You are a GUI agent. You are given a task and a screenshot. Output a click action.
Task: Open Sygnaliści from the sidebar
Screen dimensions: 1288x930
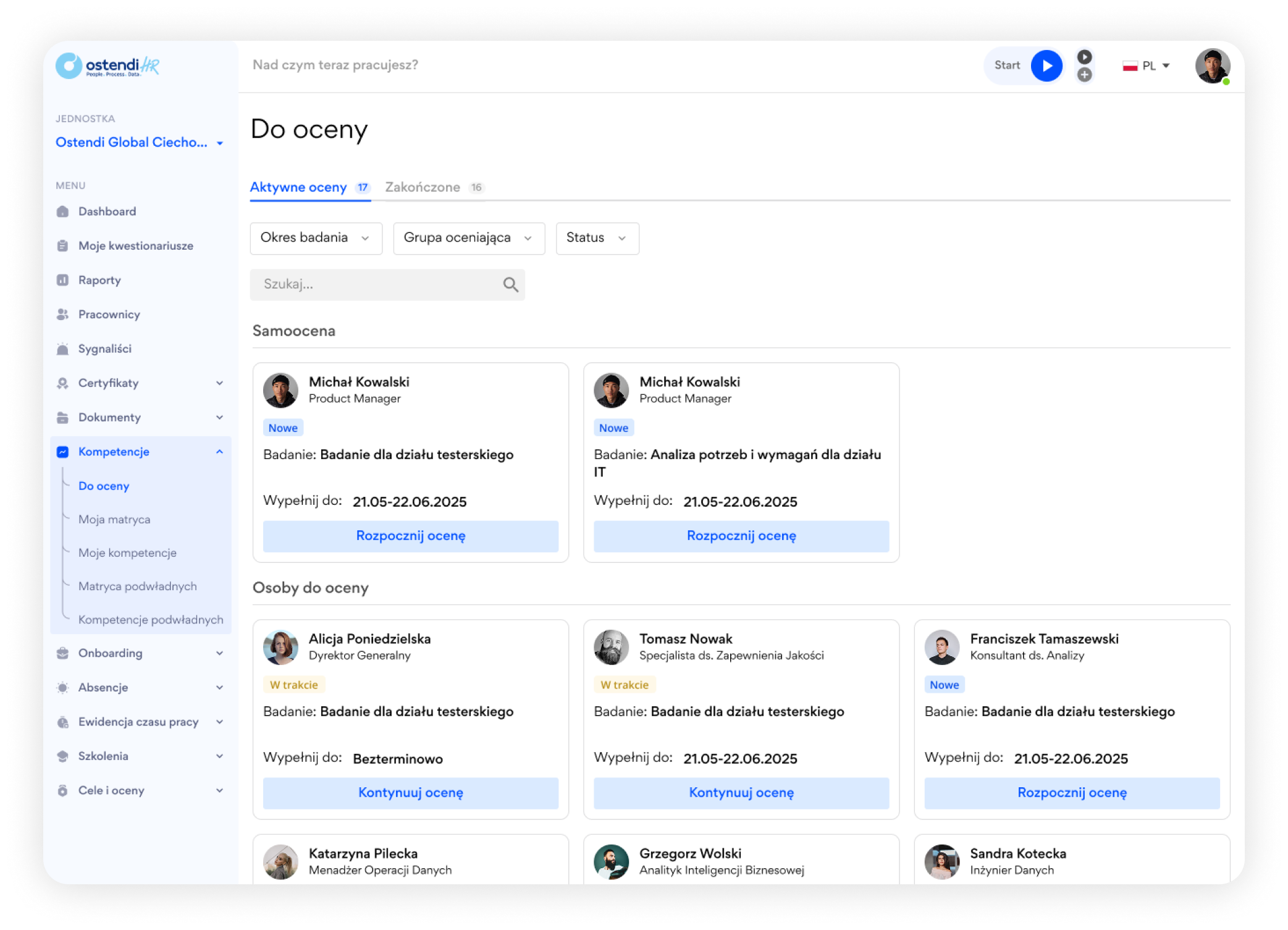[104, 349]
